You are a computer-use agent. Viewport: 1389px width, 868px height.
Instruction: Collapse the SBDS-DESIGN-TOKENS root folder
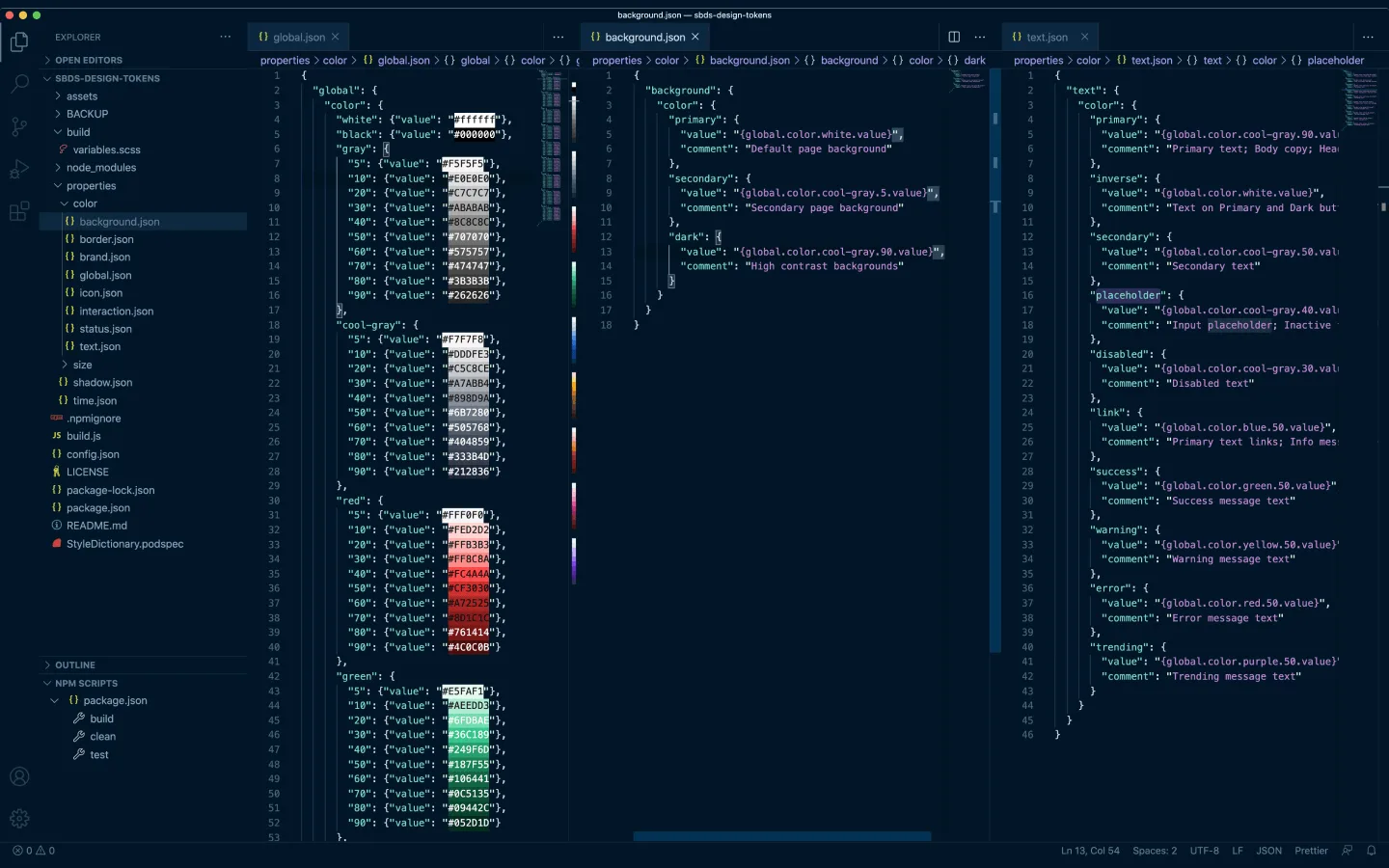107,78
